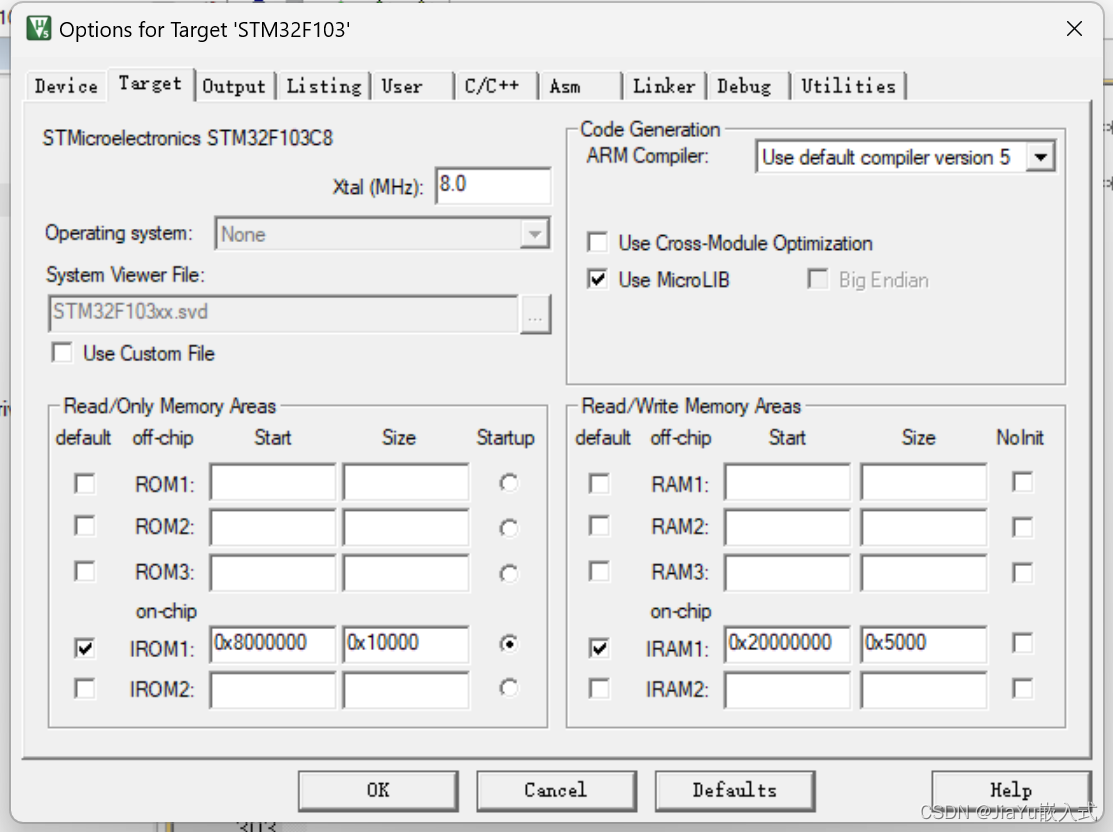Image resolution: width=1113 pixels, height=832 pixels.
Task: Click the ROM1 Size field
Action: click(405, 483)
